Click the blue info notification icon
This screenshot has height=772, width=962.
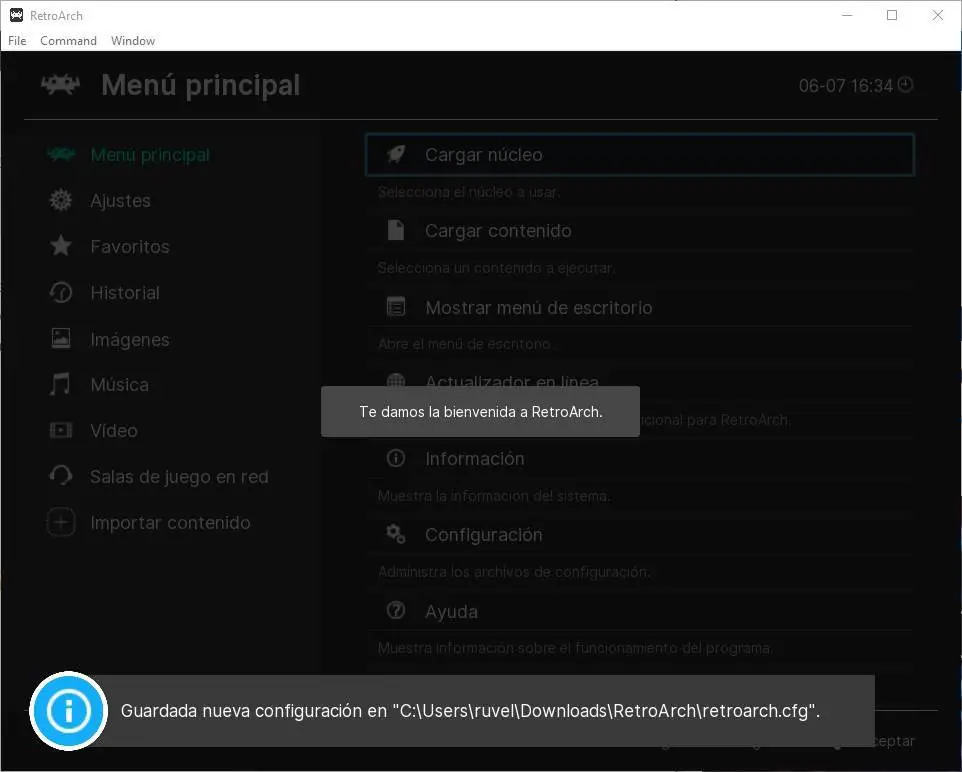[69, 711]
